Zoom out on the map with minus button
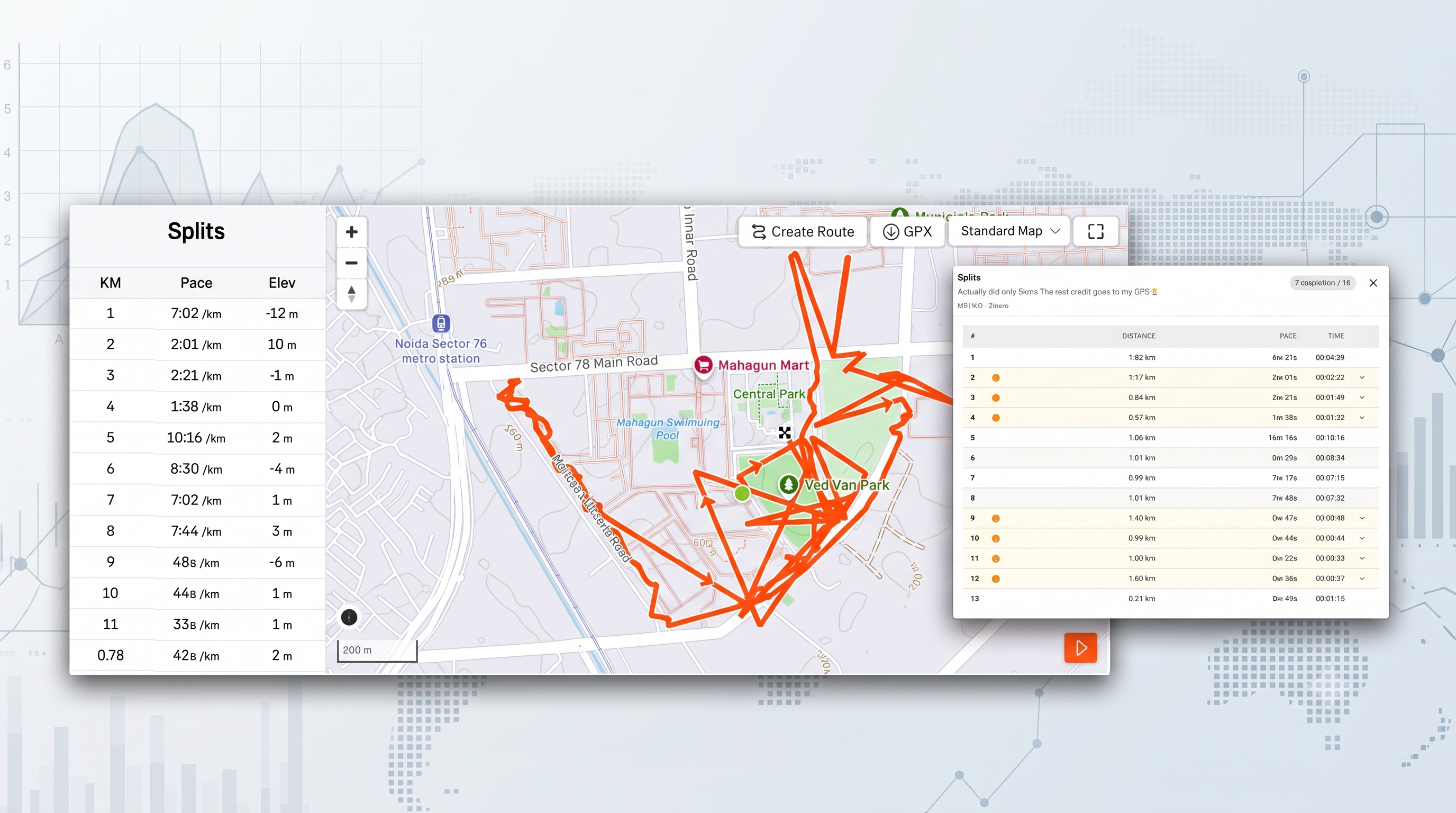 click(x=351, y=263)
